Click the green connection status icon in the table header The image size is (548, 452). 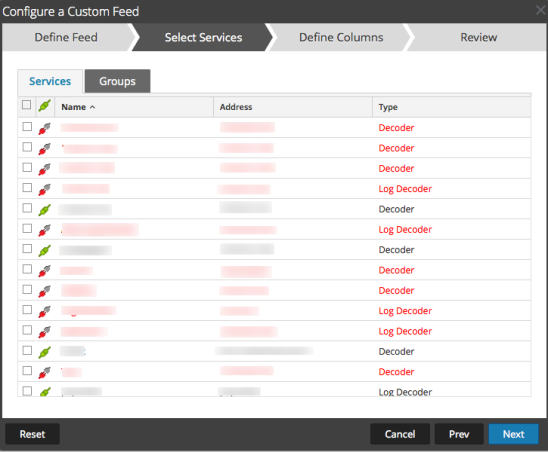[x=45, y=106]
